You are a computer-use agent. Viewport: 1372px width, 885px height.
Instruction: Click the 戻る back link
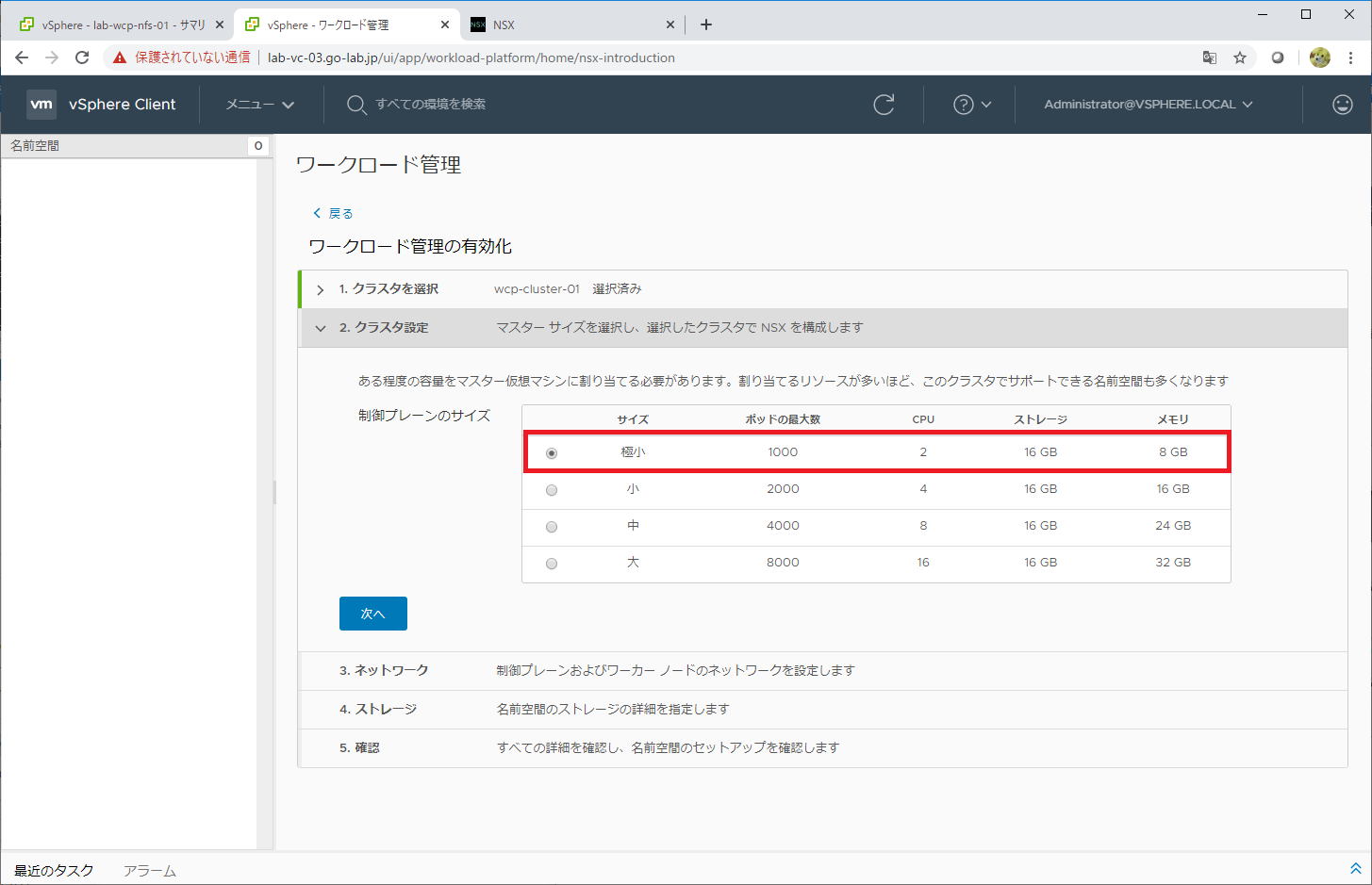tap(333, 213)
